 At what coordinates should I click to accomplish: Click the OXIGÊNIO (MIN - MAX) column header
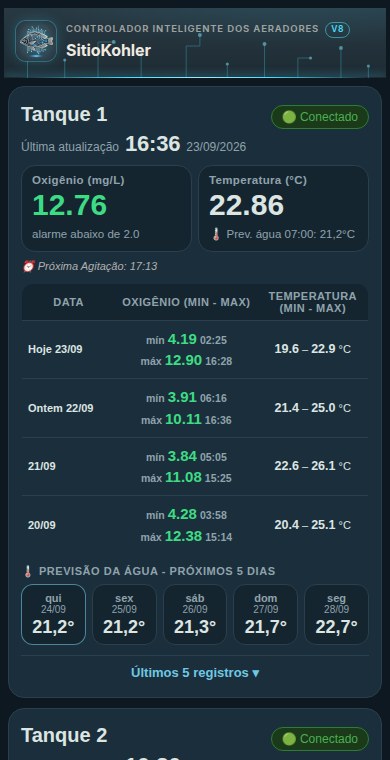coord(186,302)
